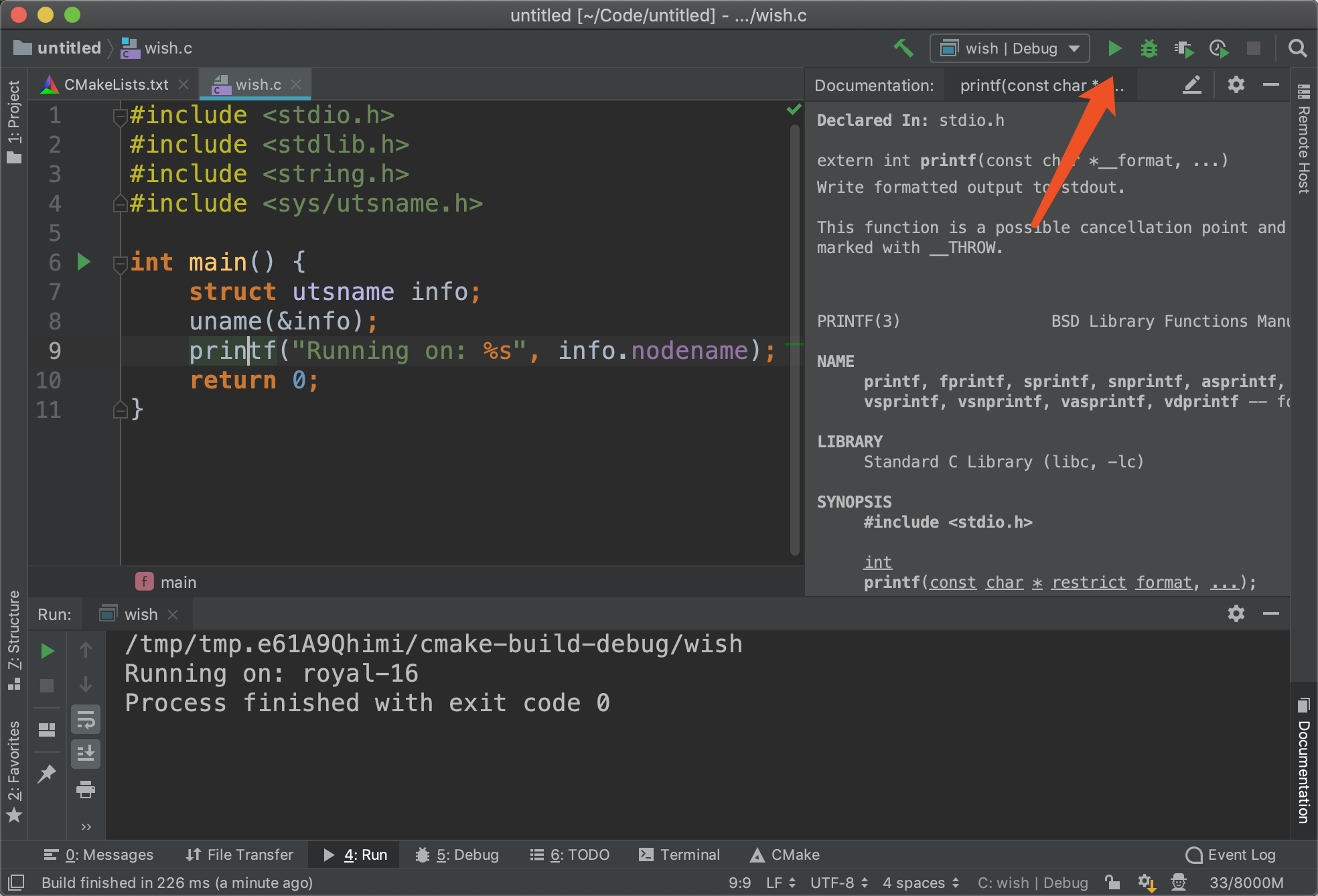1318x896 pixels.
Task: Toggle pin tab in Run panel
Action: click(47, 773)
